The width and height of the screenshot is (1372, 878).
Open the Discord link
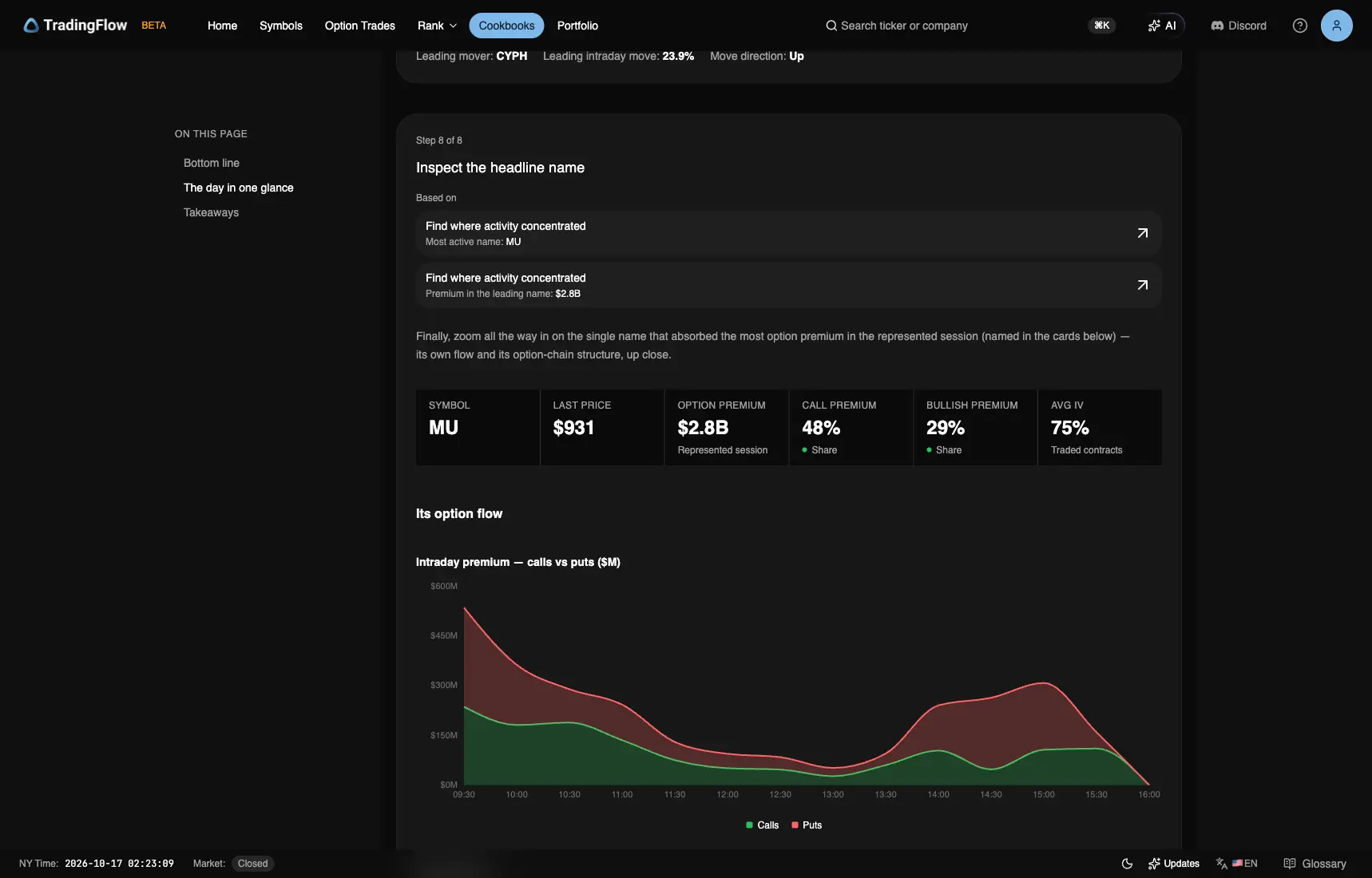point(1239,26)
